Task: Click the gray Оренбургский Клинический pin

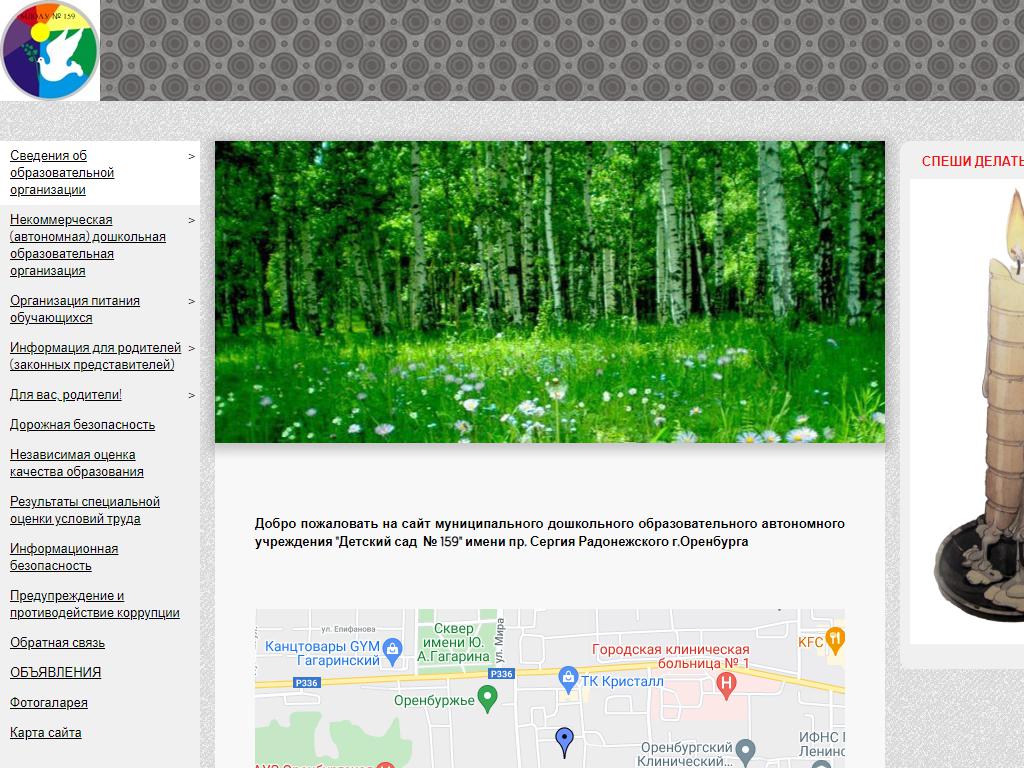Action: 743,750
